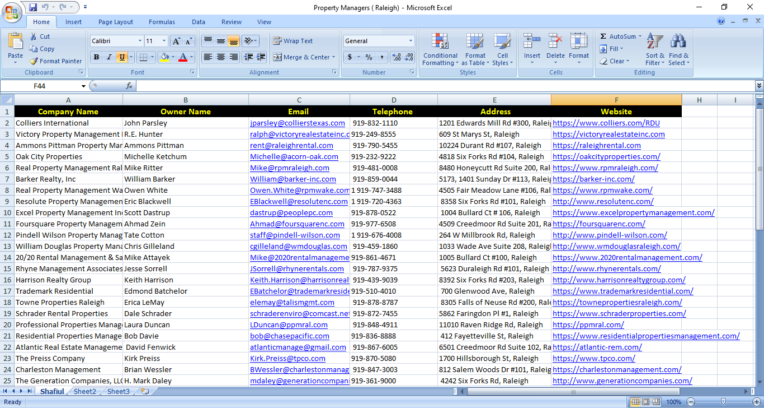Click the insert function fx icon
The image size is (764, 408).
129,86
